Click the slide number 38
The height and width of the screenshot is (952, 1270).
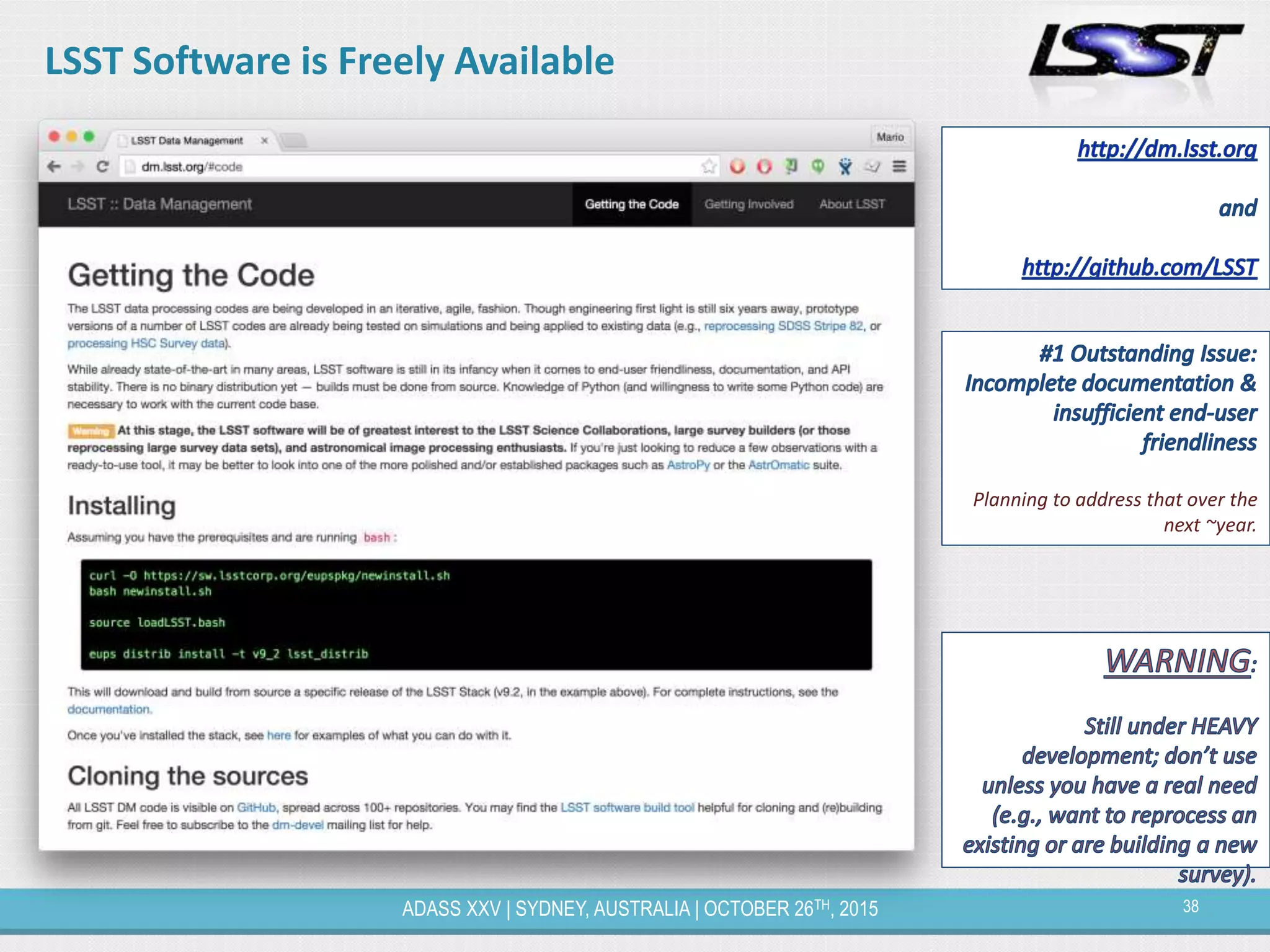pyautogui.click(x=1191, y=907)
